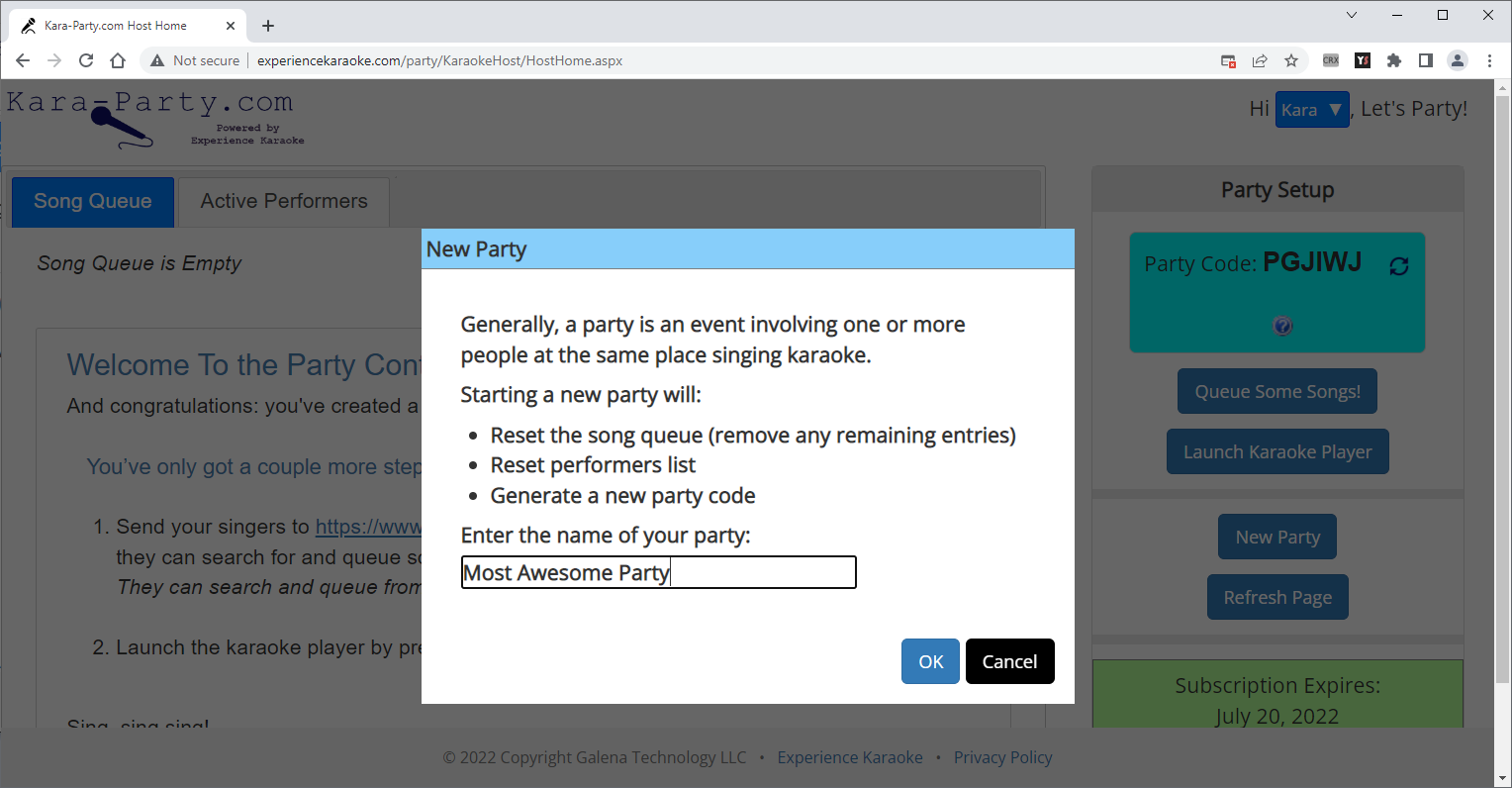Reload the page using browser reload icon
The height and width of the screenshot is (788, 1512).
[86, 60]
